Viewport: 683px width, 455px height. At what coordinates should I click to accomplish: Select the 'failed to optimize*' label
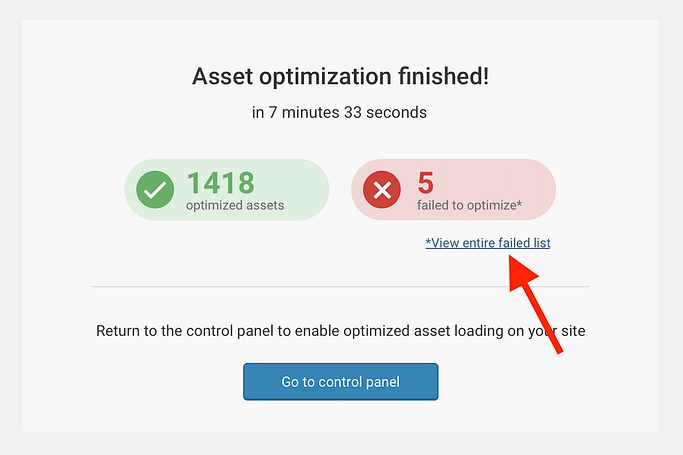pyautogui.click(x=469, y=206)
